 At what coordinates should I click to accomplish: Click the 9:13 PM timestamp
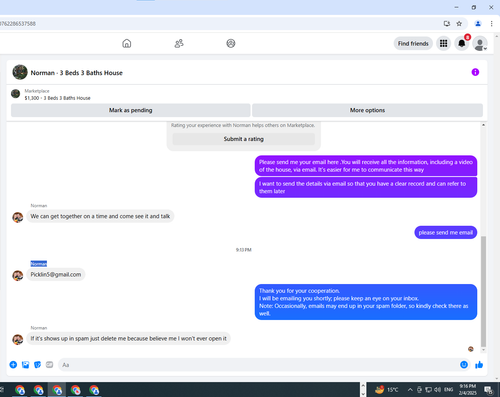pos(244,250)
